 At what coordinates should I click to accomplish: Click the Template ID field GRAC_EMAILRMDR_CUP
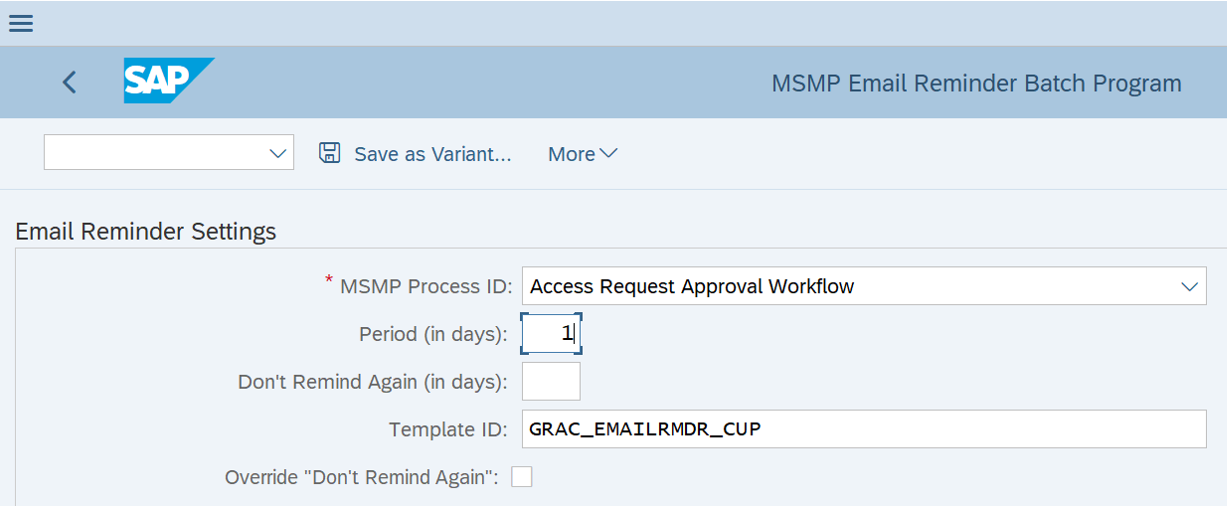[864, 429]
